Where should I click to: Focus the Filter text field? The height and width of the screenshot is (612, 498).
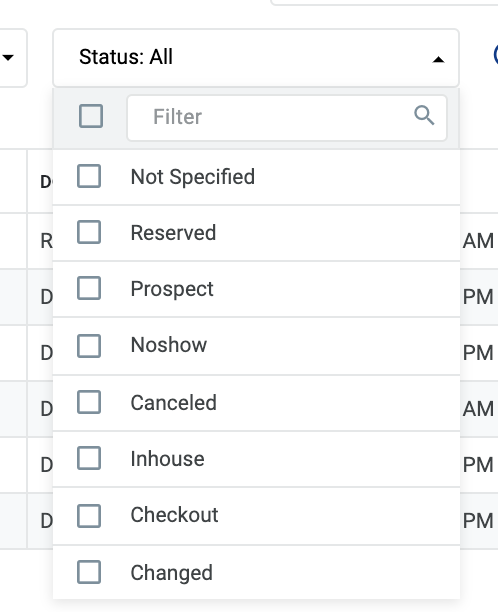pyautogui.click(x=287, y=117)
